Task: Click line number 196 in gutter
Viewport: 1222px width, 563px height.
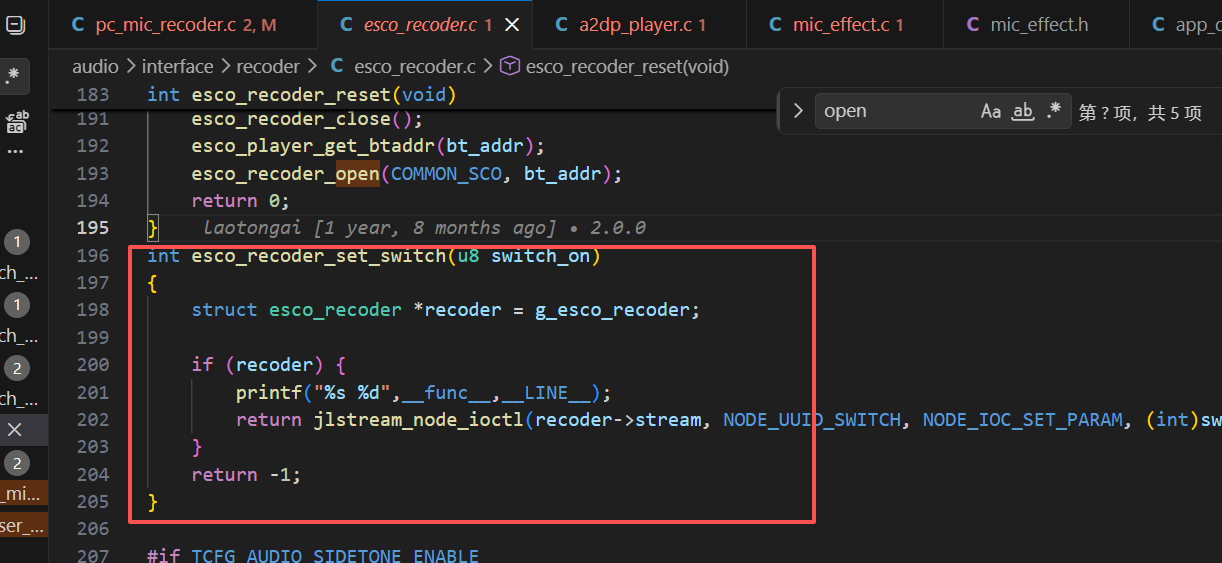Action: 93,256
